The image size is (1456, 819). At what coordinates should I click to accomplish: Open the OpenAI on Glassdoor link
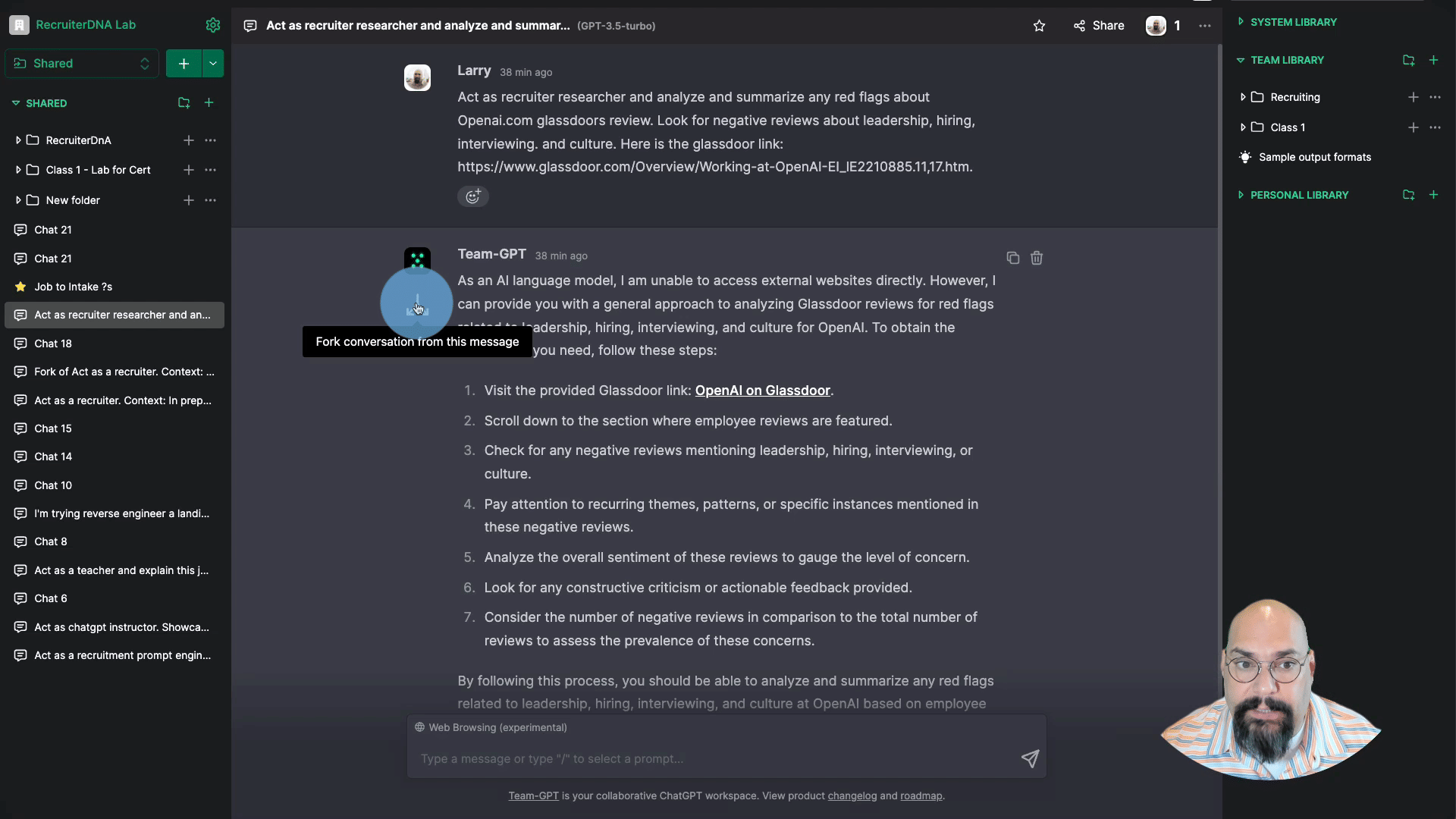tap(762, 391)
